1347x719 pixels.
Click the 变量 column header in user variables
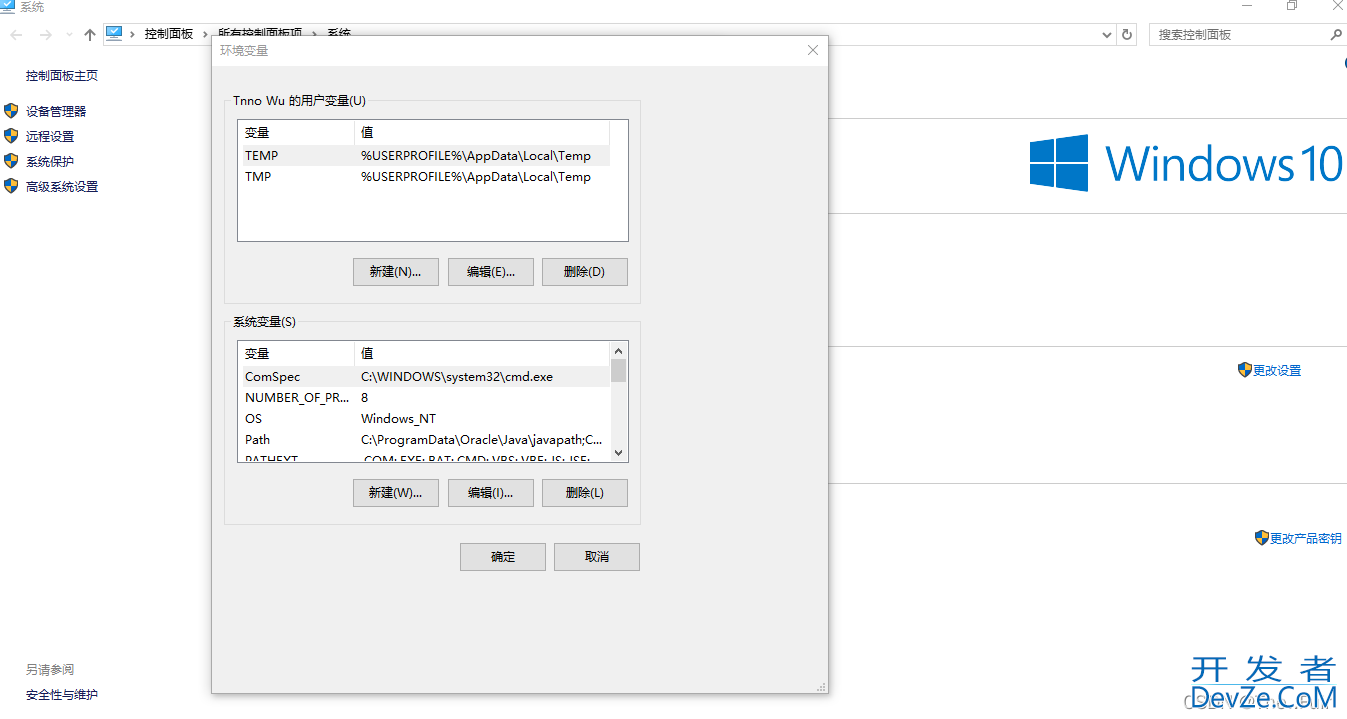(x=296, y=133)
